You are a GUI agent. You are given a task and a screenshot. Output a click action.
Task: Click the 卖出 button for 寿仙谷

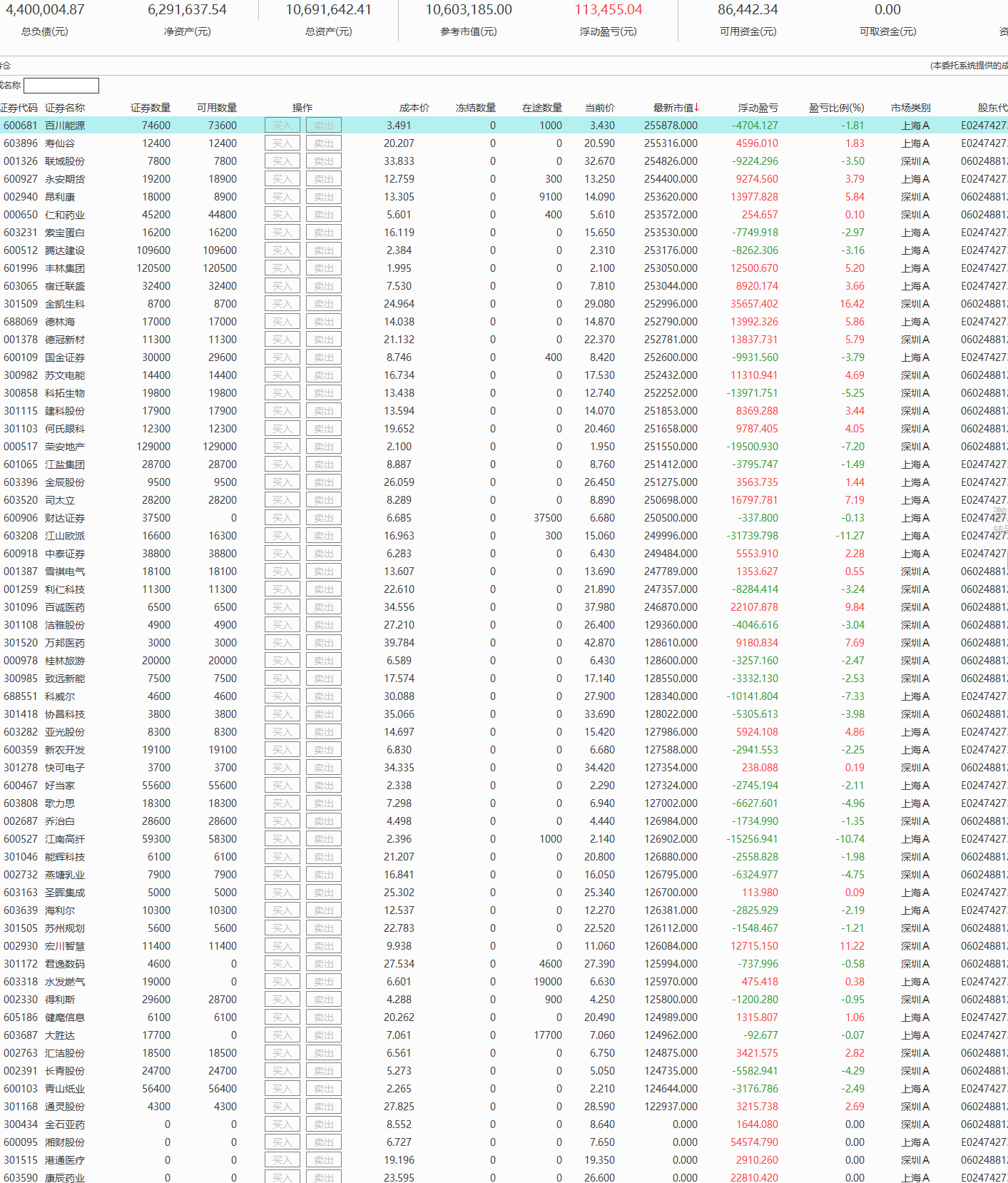[x=324, y=143]
